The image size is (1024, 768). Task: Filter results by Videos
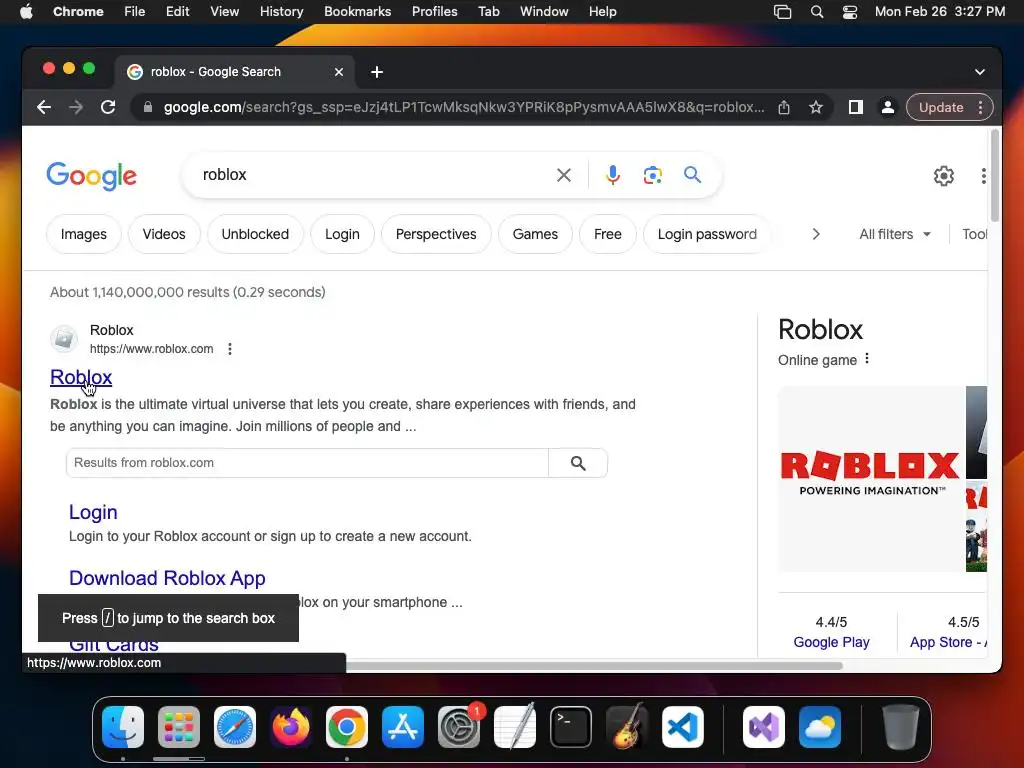pos(164,234)
